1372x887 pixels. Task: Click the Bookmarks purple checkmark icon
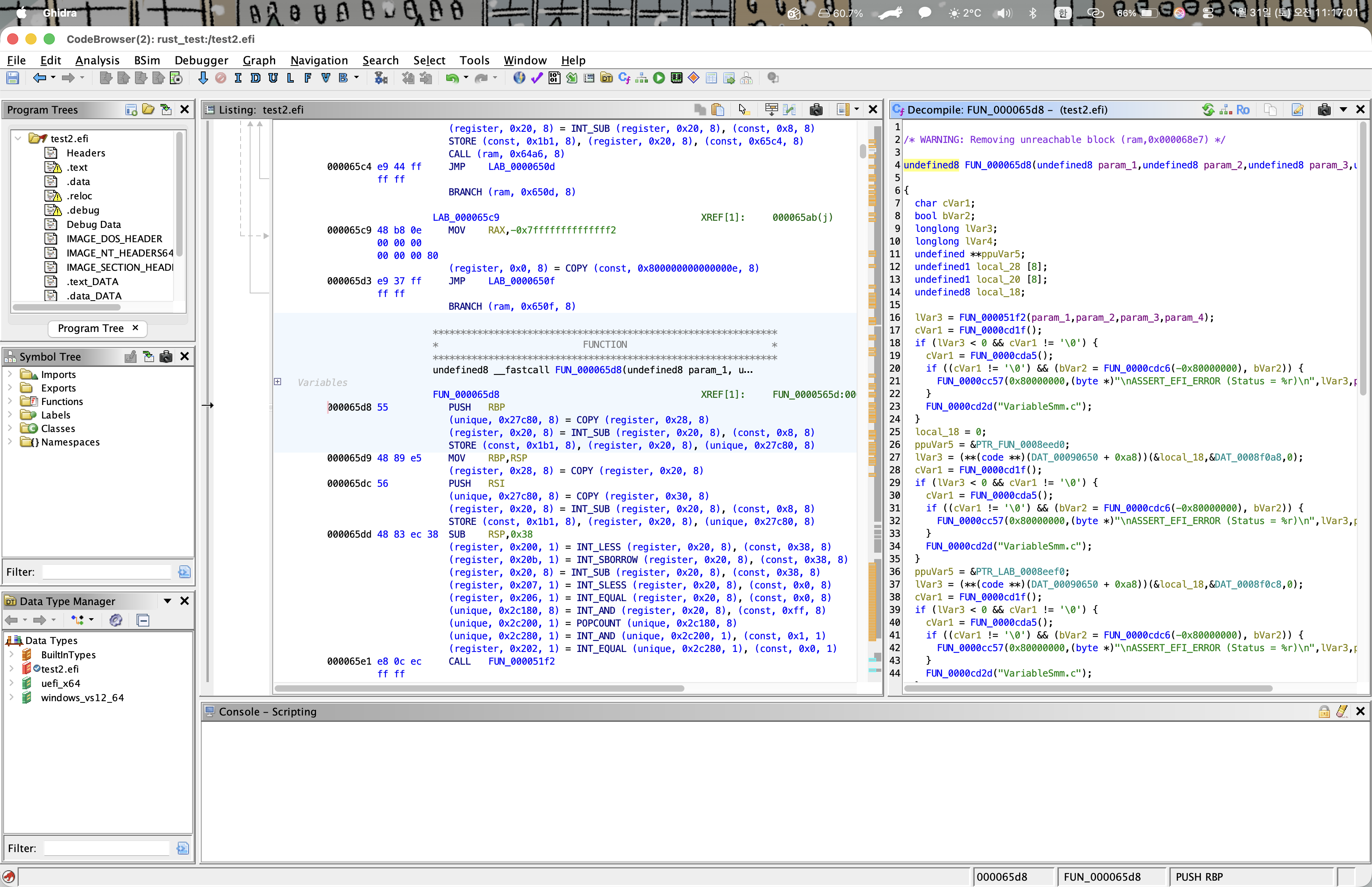coord(537,78)
